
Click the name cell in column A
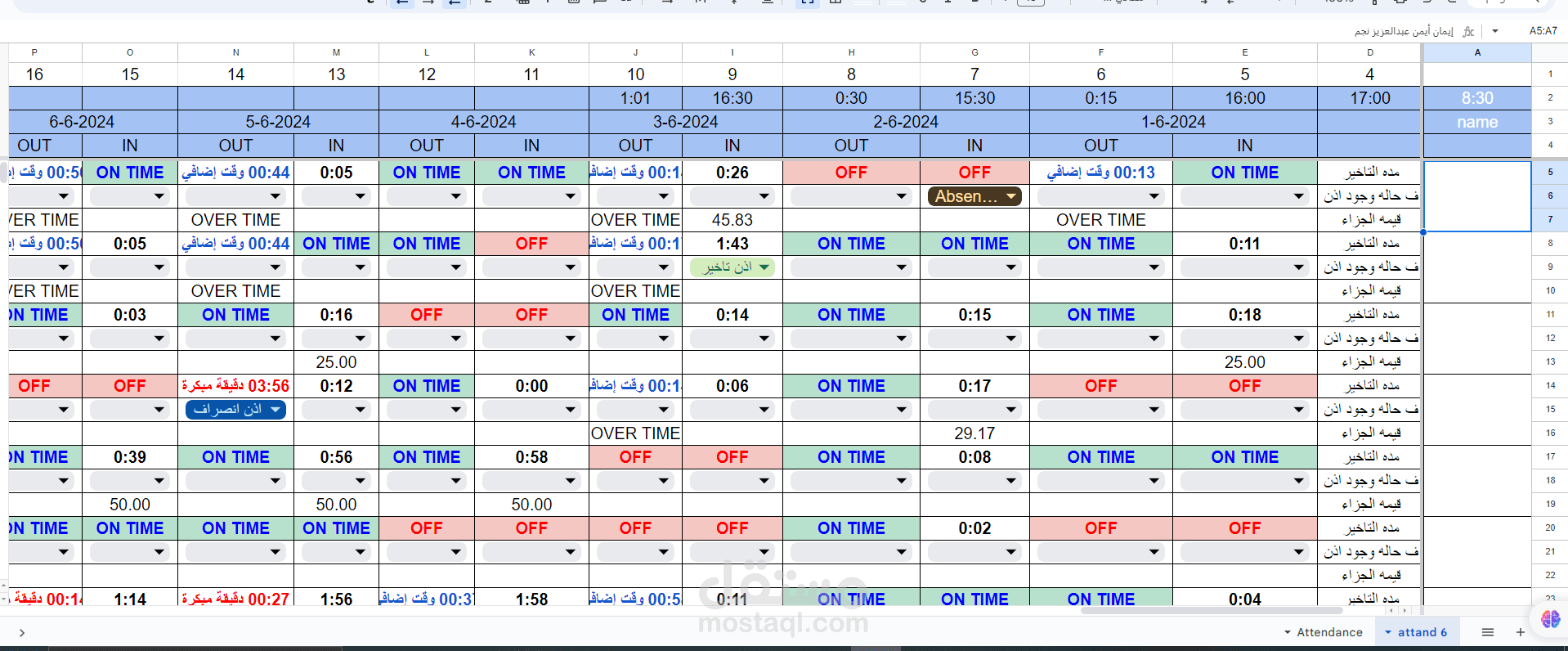1477,122
